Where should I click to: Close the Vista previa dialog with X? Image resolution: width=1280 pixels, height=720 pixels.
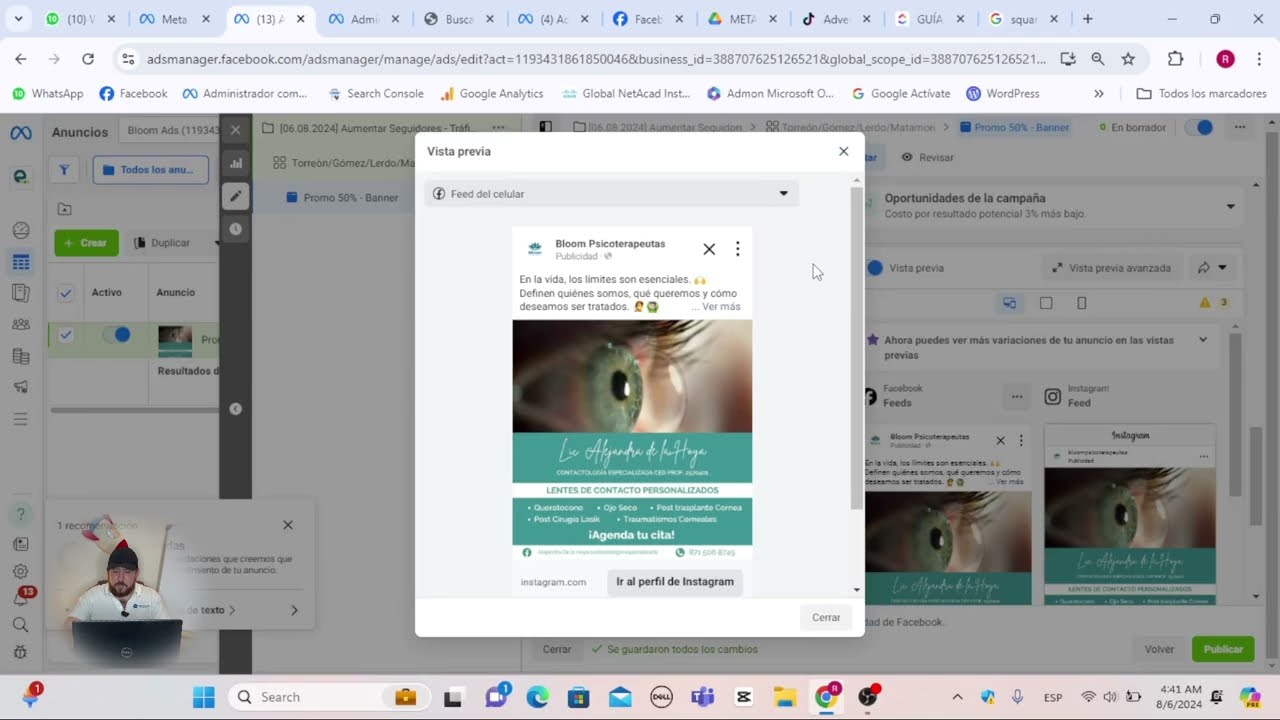coord(843,152)
